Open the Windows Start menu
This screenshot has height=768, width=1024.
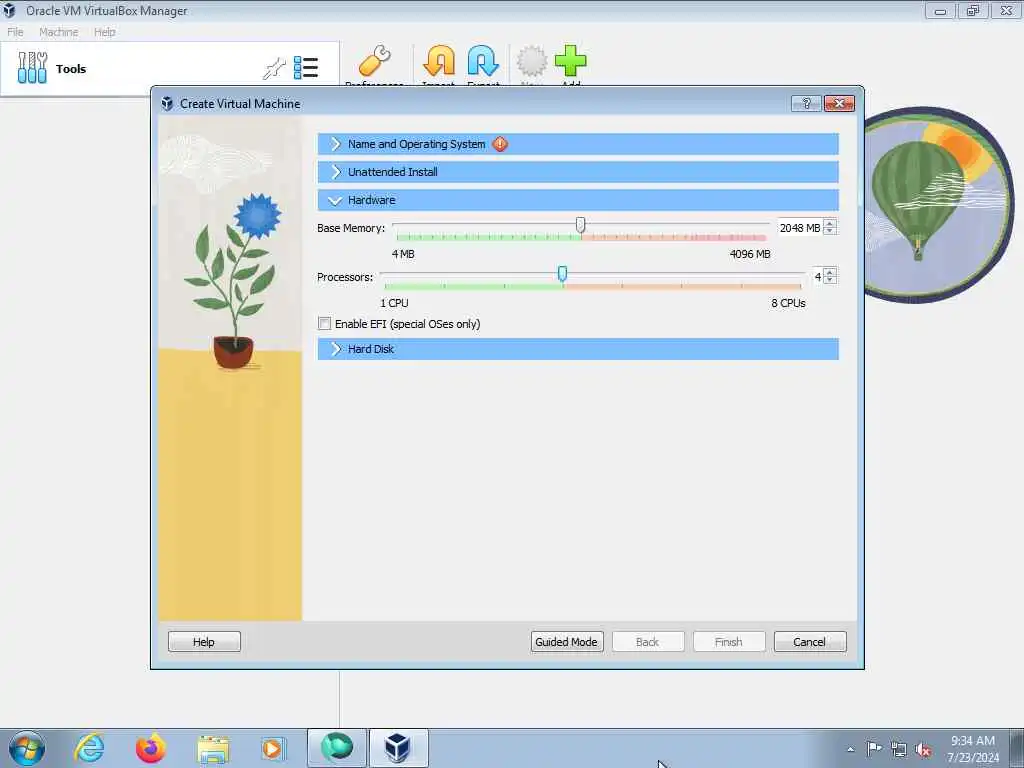pos(27,748)
